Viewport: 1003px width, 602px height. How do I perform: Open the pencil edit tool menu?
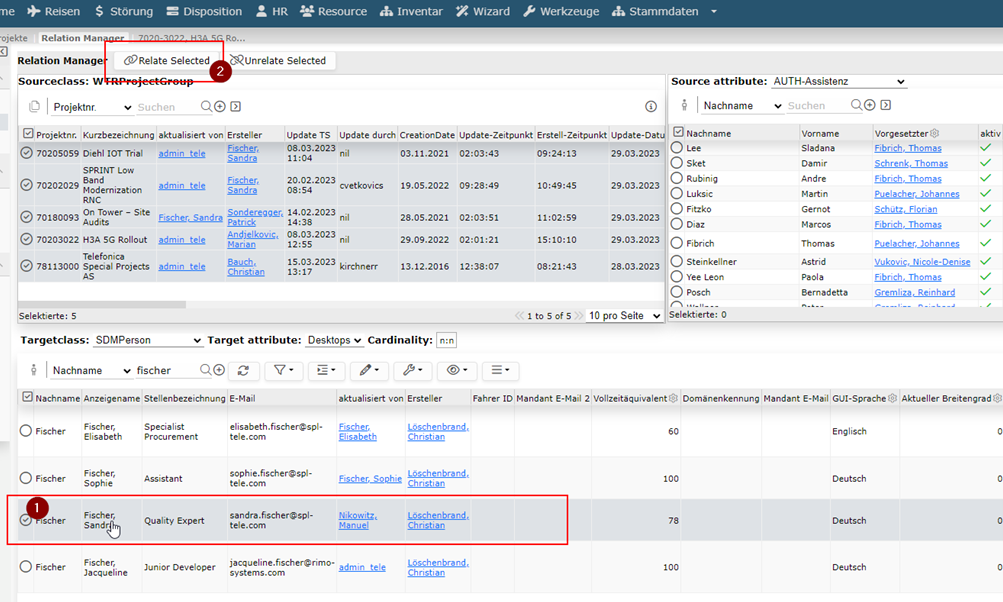coord(369,370)
